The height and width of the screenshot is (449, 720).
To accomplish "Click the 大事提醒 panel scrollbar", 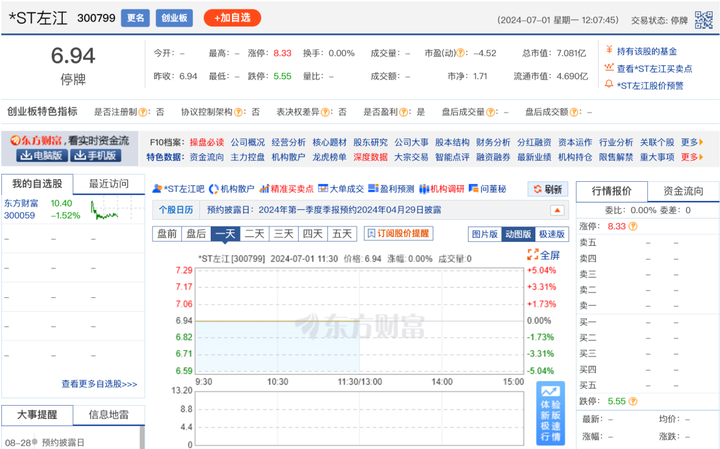I will (142, 438).
